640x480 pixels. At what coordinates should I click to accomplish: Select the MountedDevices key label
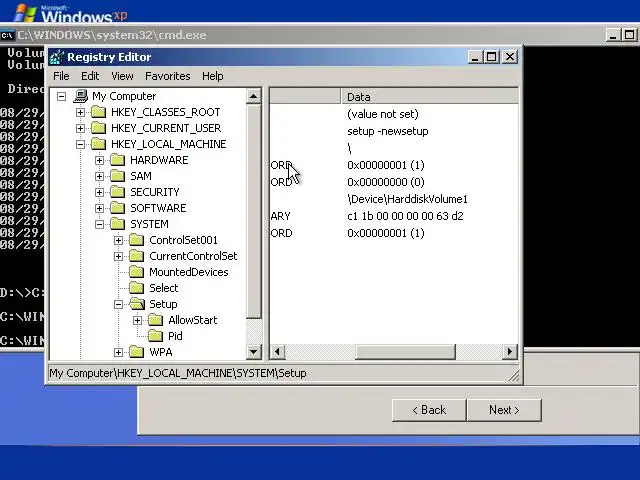pos(189,272)
